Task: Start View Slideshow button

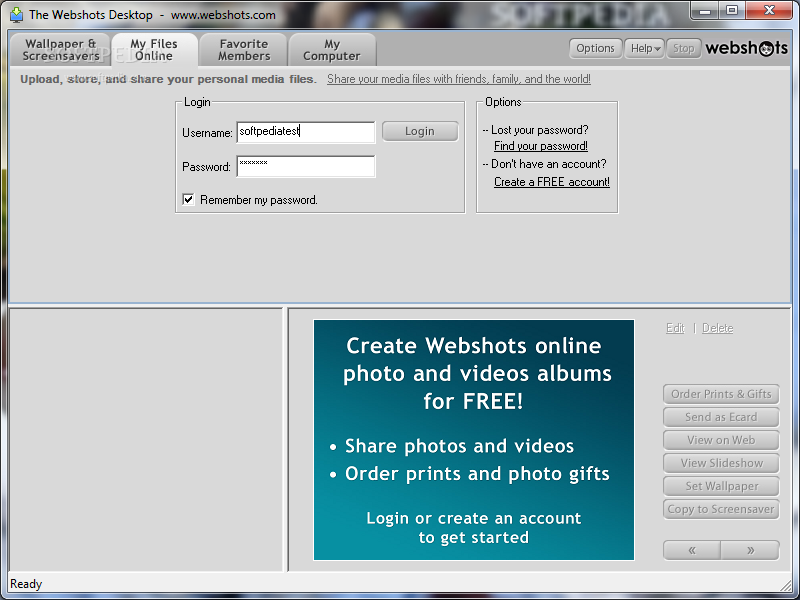Action: (x=721, y=463)
